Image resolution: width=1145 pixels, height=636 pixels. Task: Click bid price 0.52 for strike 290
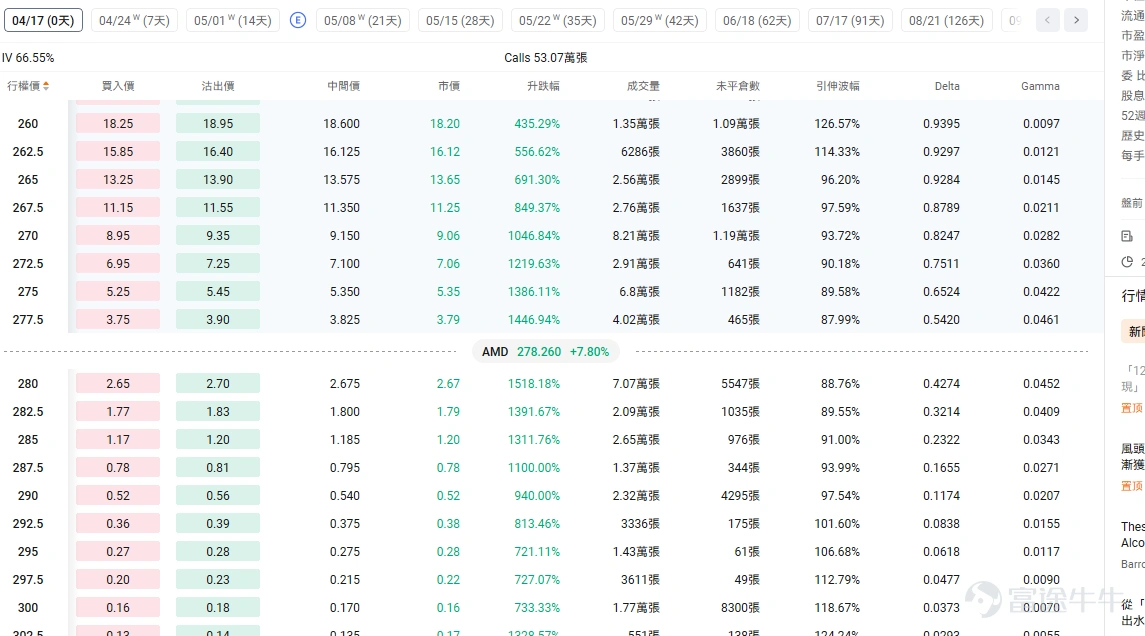[x=118, y=496]
